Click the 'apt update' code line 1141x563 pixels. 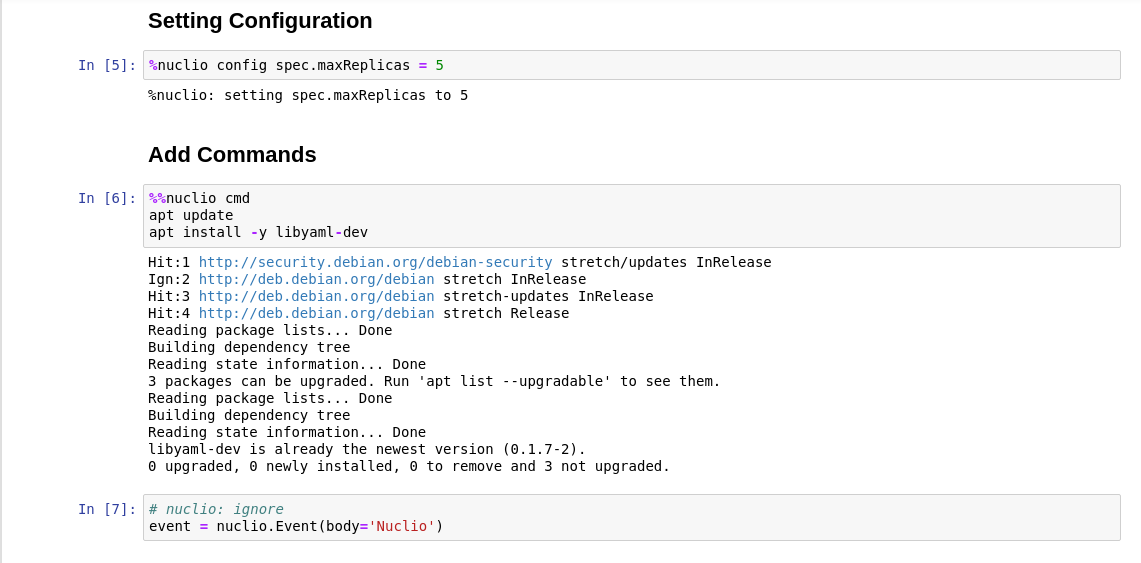[191, 215]
